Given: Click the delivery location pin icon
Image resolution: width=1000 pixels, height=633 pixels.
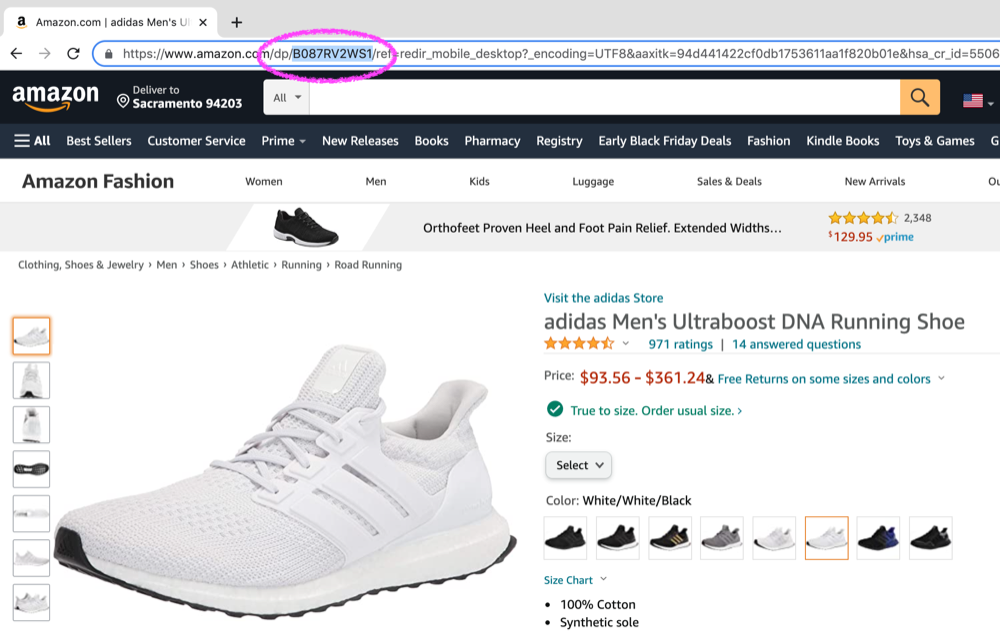Looking at the screenshot, I should point(123,101).
